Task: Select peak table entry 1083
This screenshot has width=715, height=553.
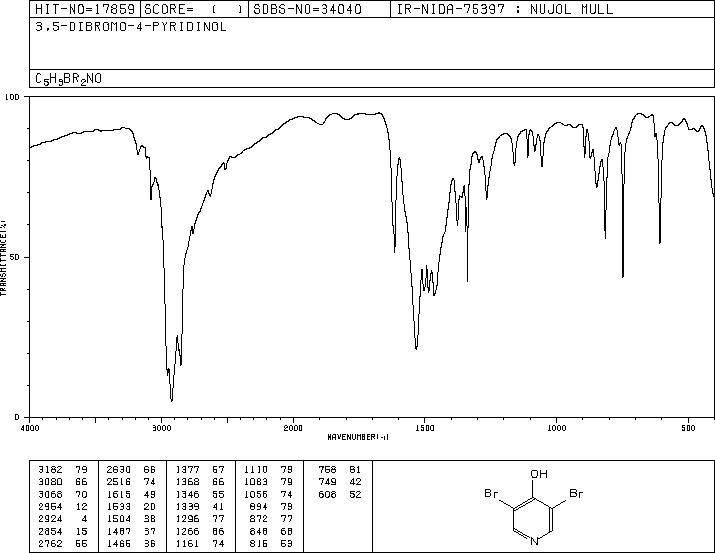Action: coord(268,482)
